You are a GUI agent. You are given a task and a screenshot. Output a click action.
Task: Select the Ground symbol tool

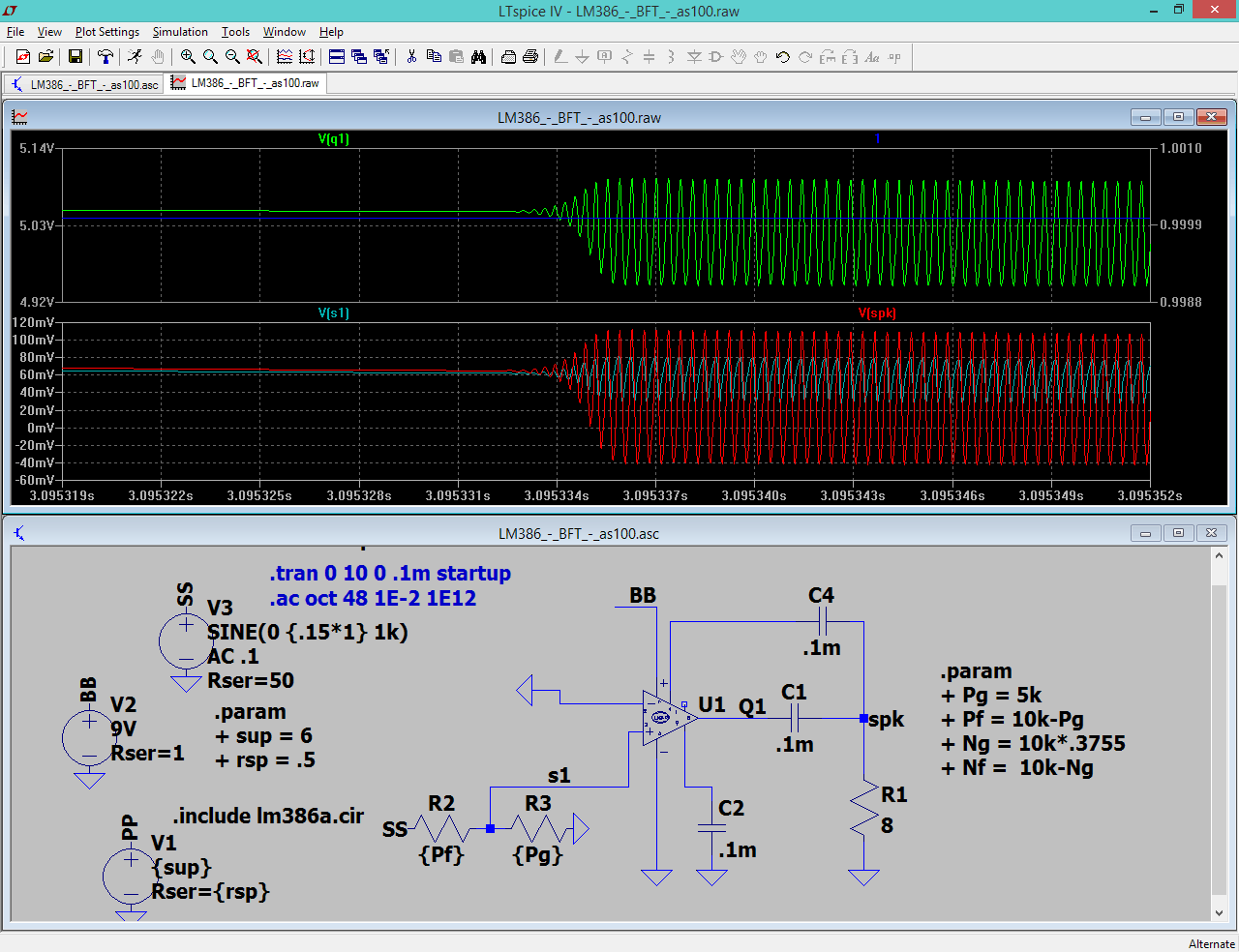pyautogui.click(x=583, y=57)
